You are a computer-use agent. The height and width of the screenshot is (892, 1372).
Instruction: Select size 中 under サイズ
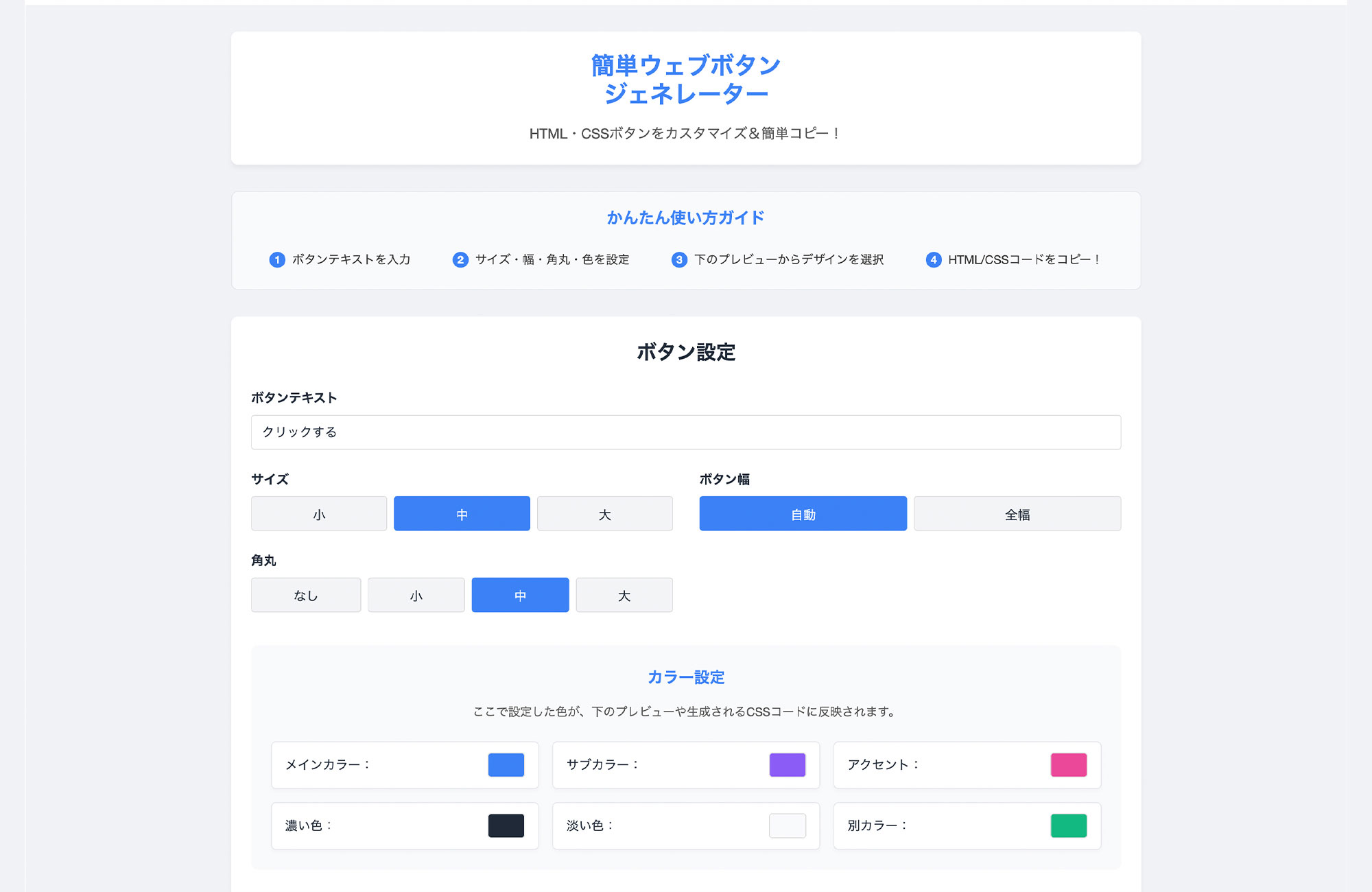coord(462,514)
